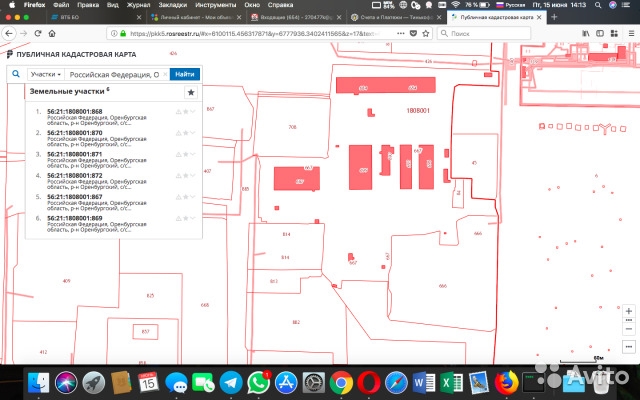The image size is (640, 400).
Task: Switch to the Личный кабинет browser tab
Action: pyautogui.click(x=200, y=17)
